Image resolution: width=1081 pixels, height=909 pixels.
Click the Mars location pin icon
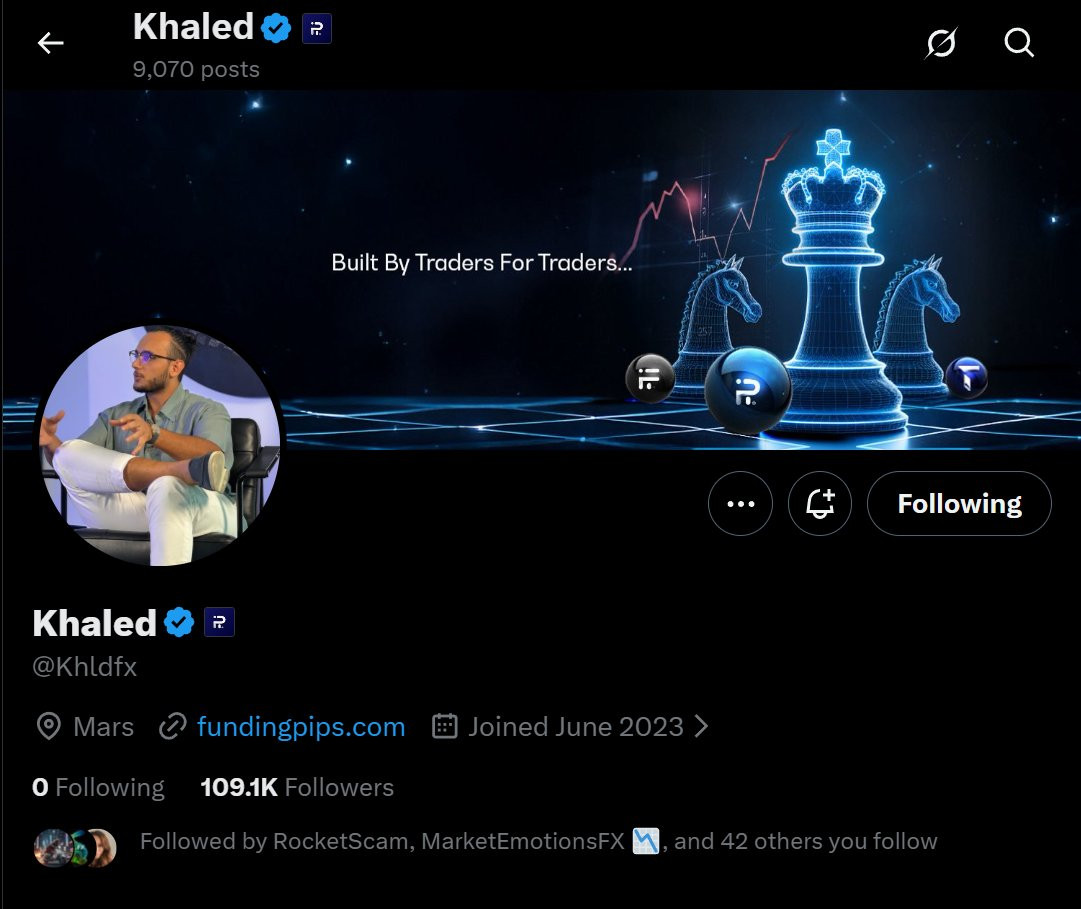[x=49, y=727]
